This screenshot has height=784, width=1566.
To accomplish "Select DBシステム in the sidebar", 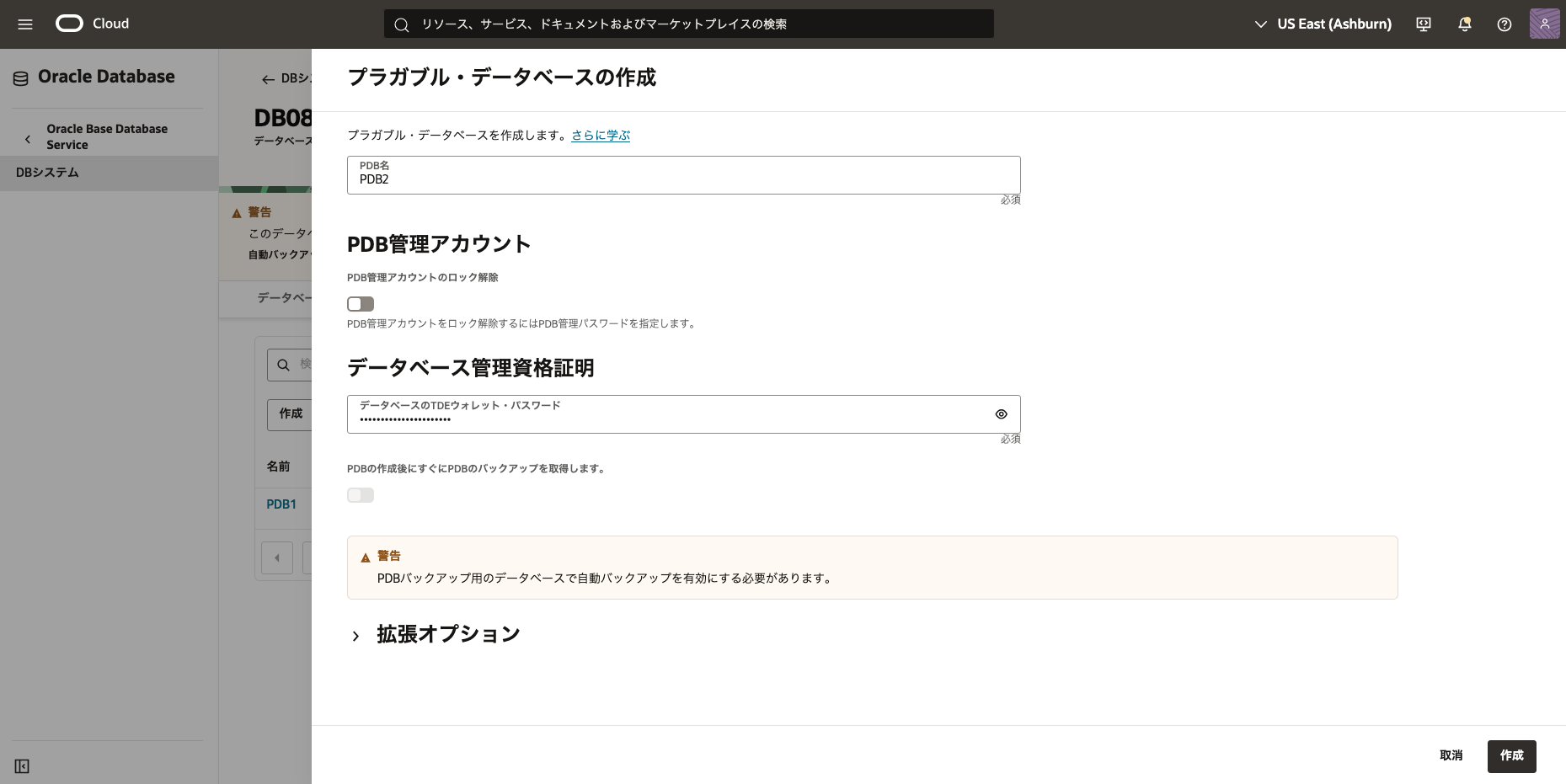I will point(47,173).
